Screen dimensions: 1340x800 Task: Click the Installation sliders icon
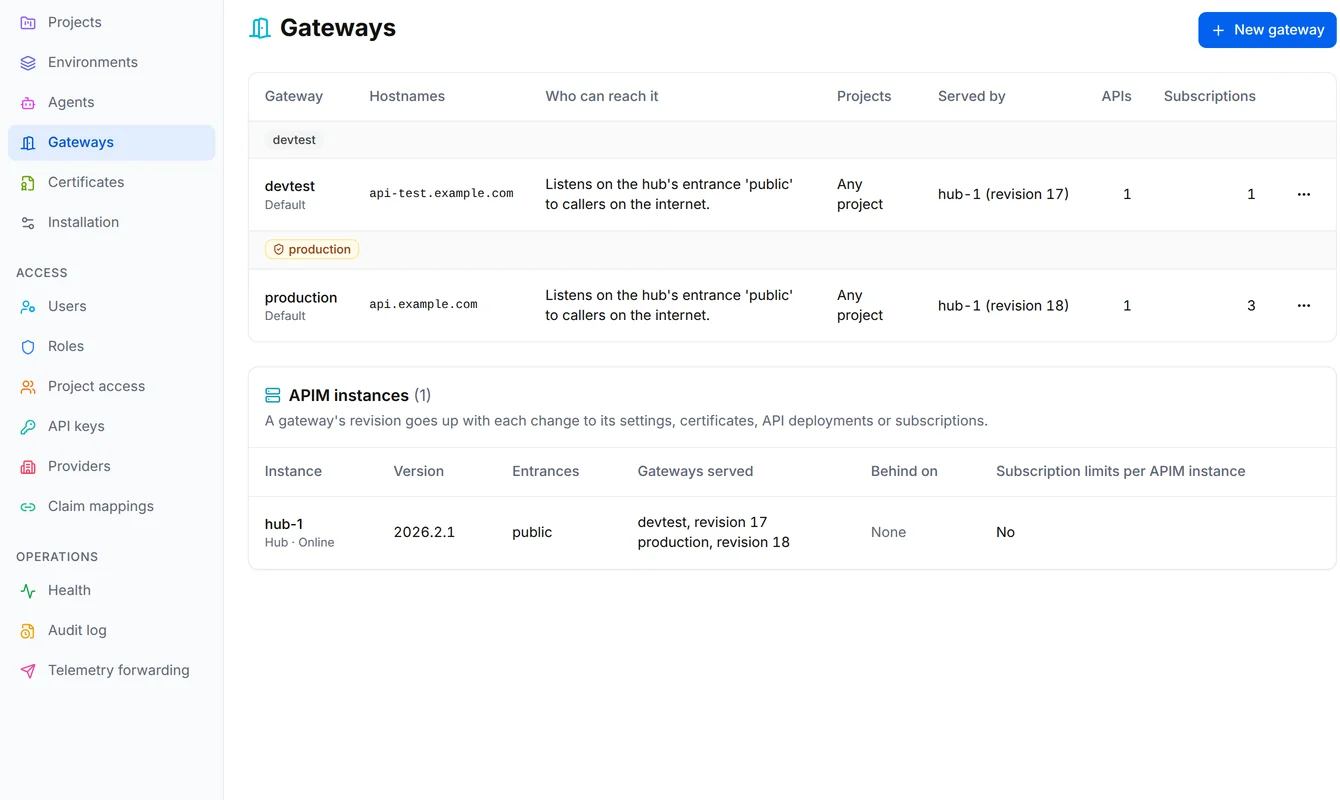coord(28,222)
